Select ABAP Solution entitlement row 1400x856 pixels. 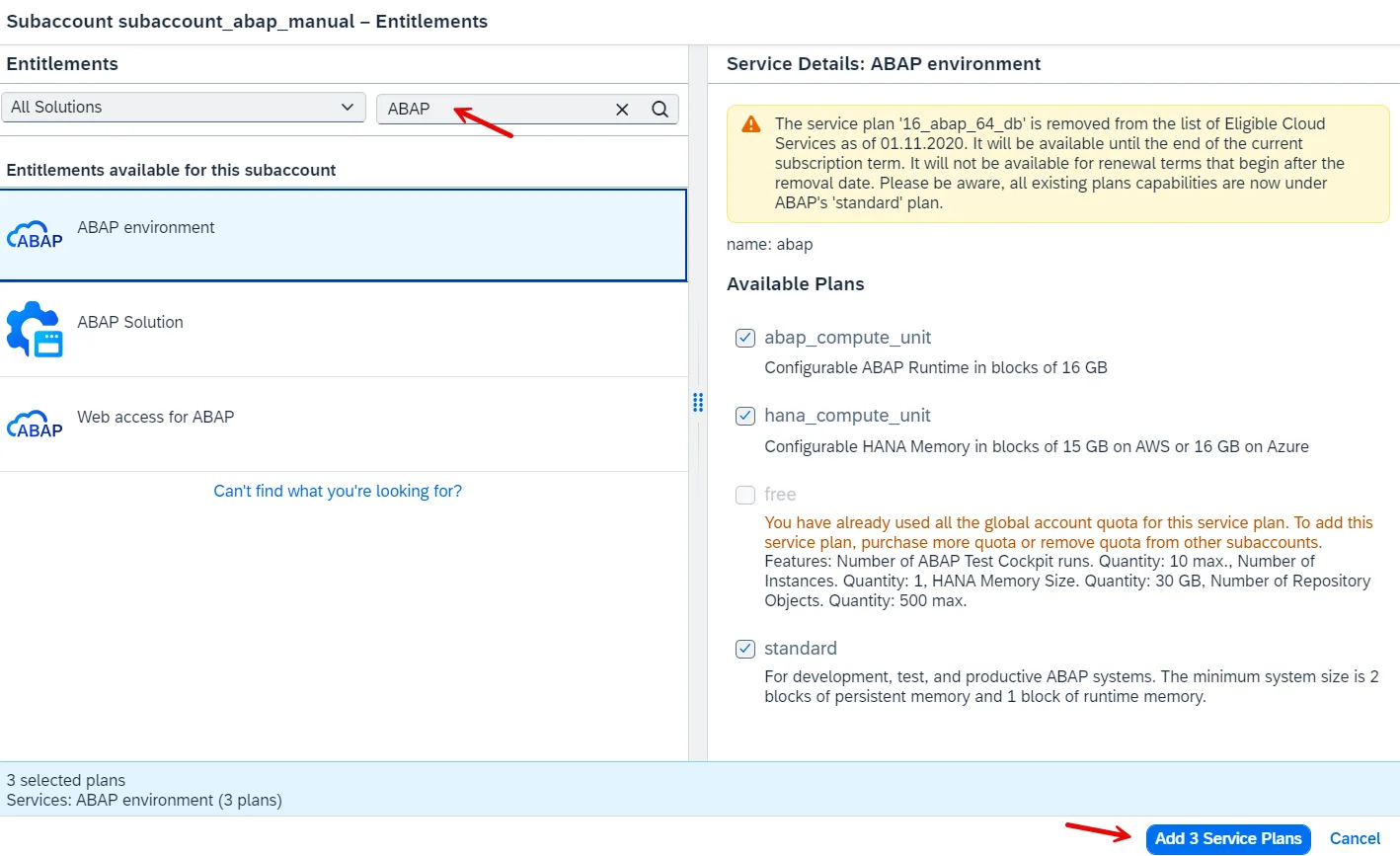coord(344,330)
